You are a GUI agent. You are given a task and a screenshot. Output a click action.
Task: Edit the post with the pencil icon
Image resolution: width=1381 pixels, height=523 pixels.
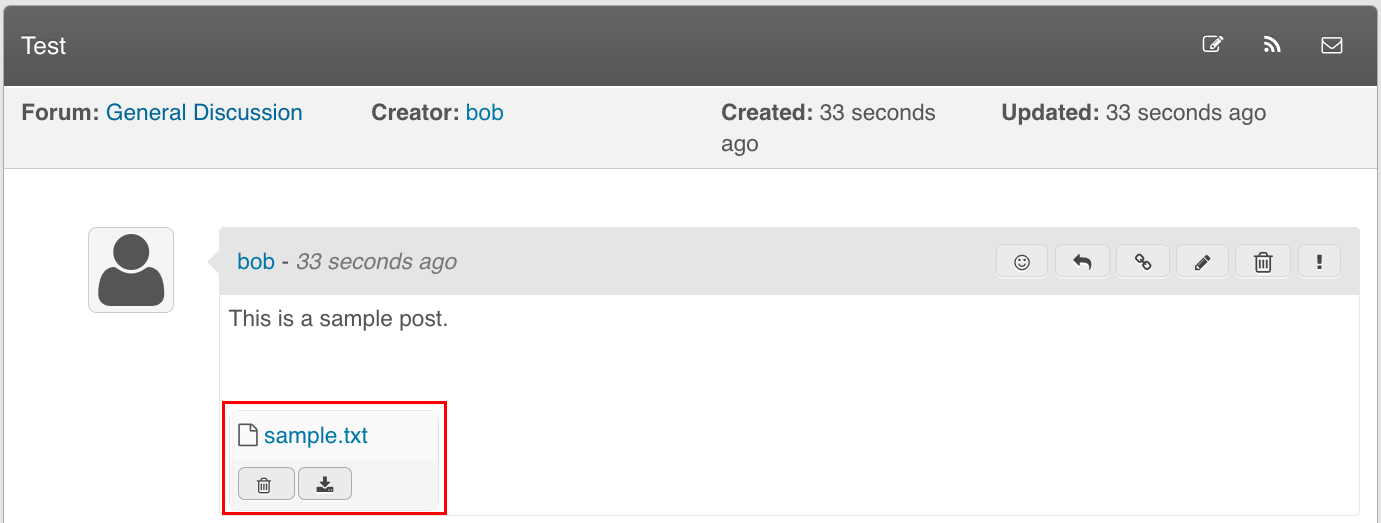pyautogui.click(x=1203, y=262)
